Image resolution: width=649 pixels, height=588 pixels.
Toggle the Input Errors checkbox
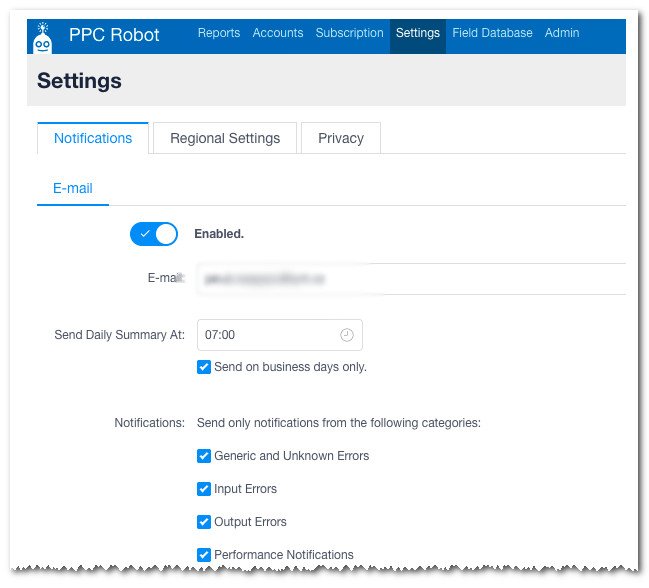tap(204, 489)
